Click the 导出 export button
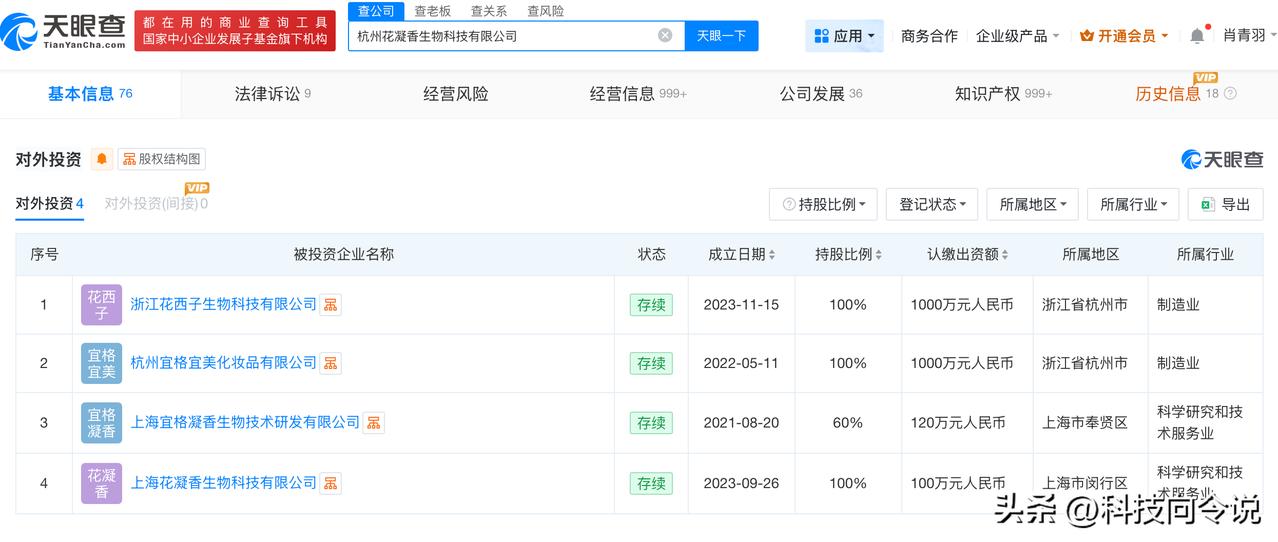This screenshot has height=542, width=1278. [1225, 204]
